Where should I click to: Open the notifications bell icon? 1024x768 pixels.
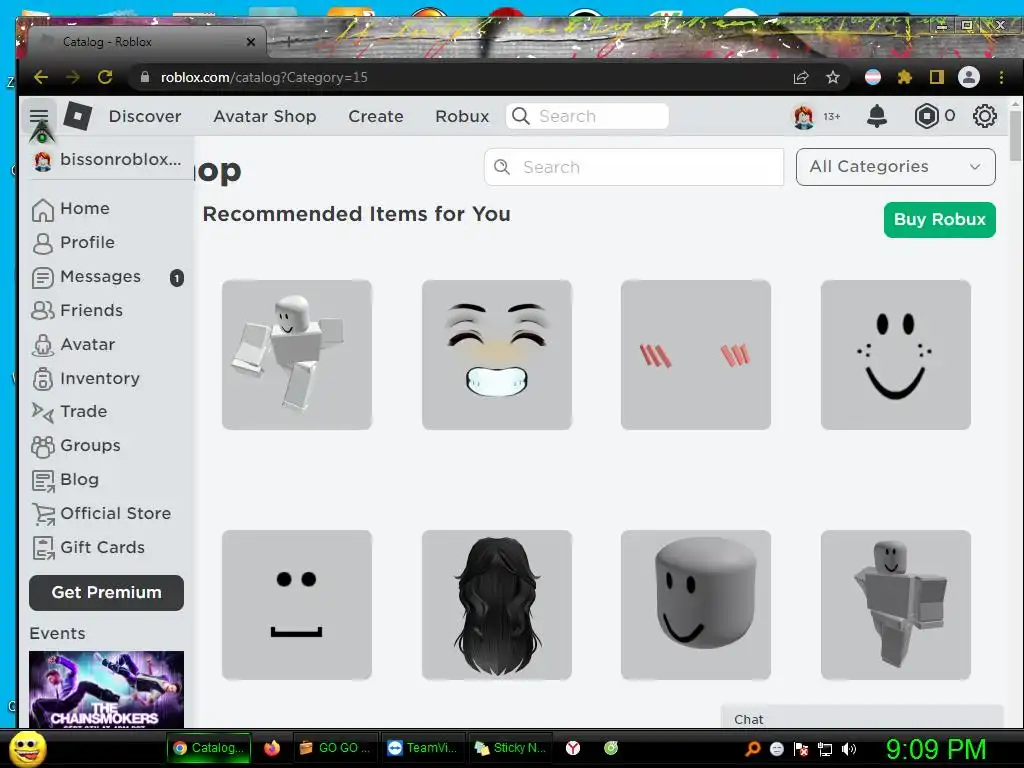click(876, 116)
